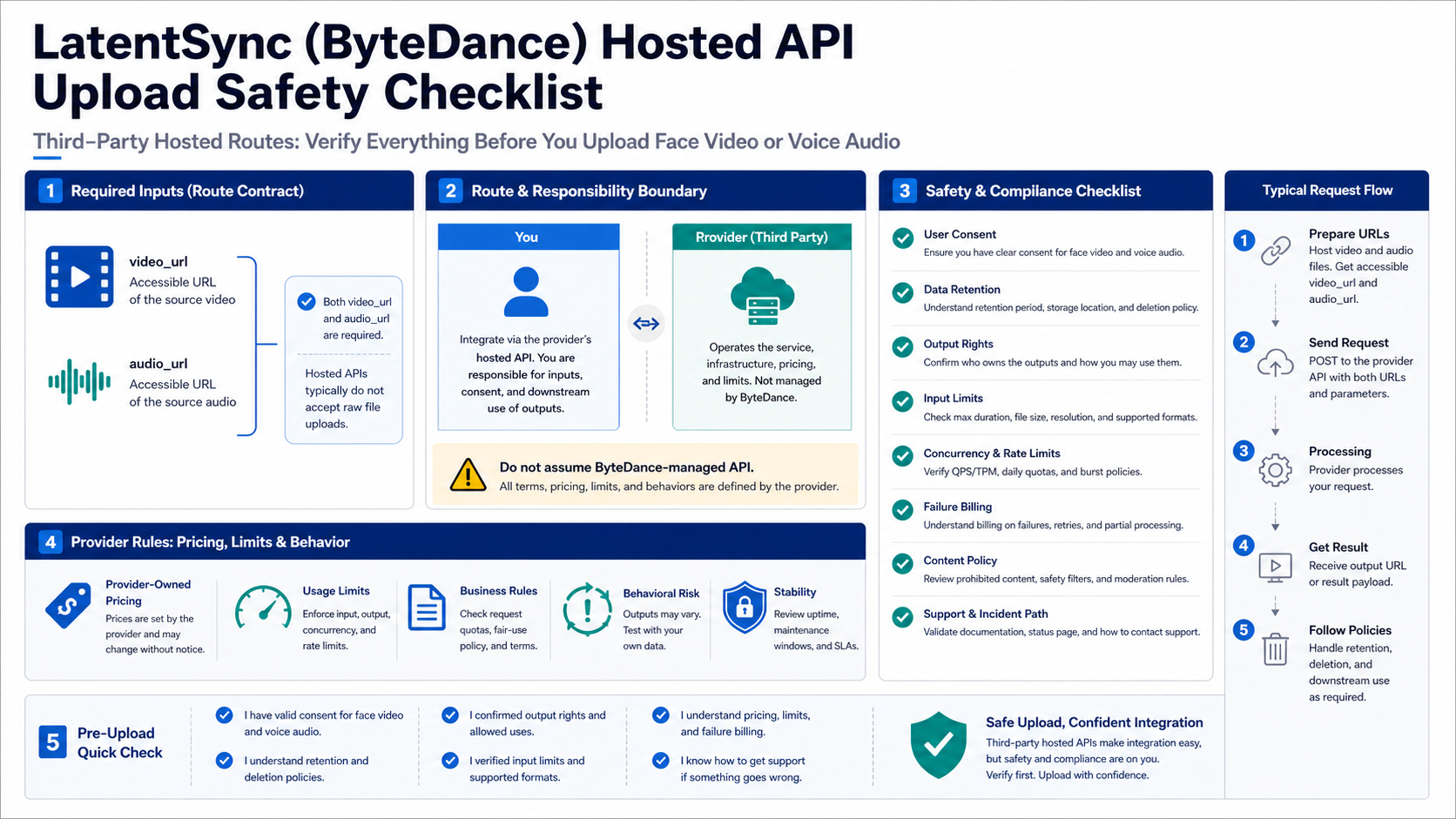Click the green shield checkmark icon
The height and width of the screenshot is (819, 1456).
point(938,744)
